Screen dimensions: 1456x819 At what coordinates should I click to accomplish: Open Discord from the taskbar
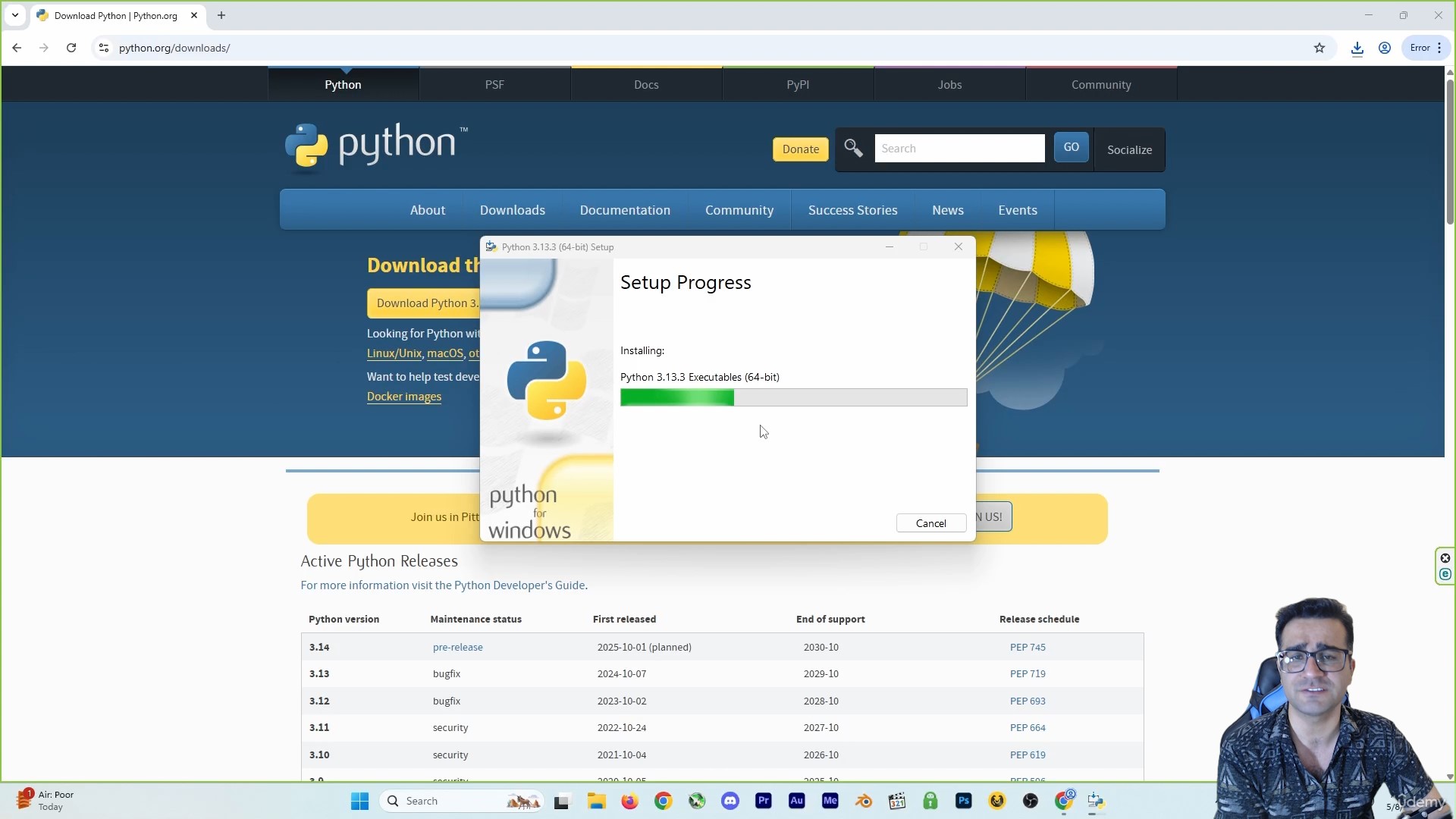pyautogui.click(x=730, y=801)
